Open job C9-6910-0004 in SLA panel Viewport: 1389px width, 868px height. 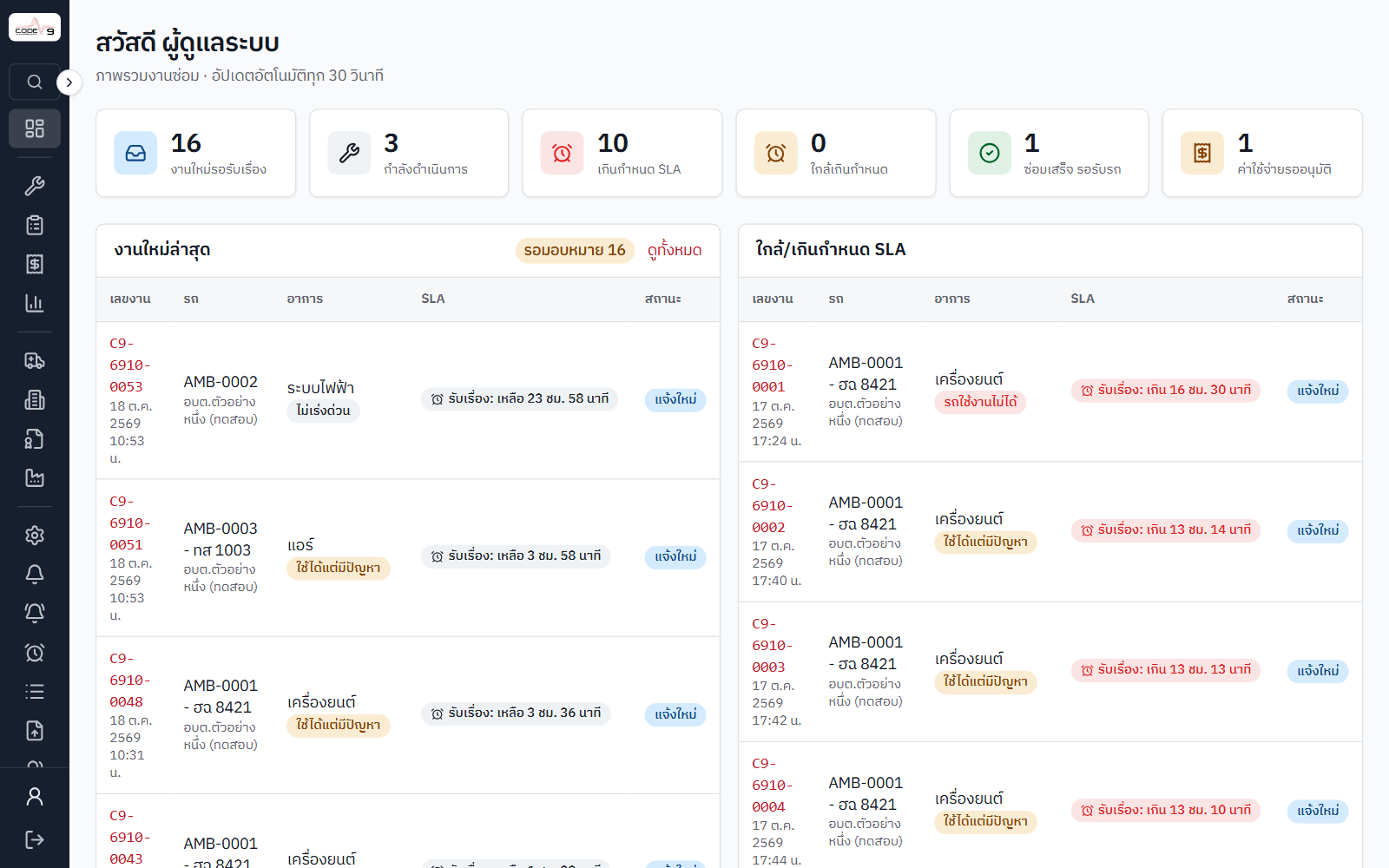click(x=773, y=786)
